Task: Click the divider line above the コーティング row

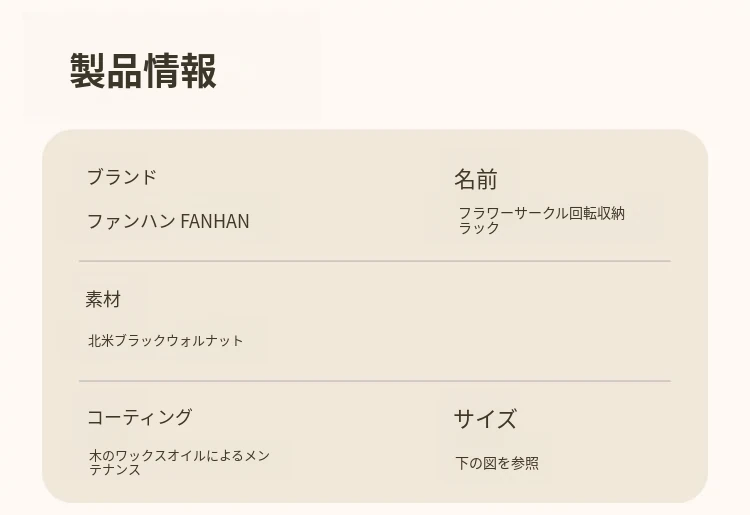Action: pos(374,381)
